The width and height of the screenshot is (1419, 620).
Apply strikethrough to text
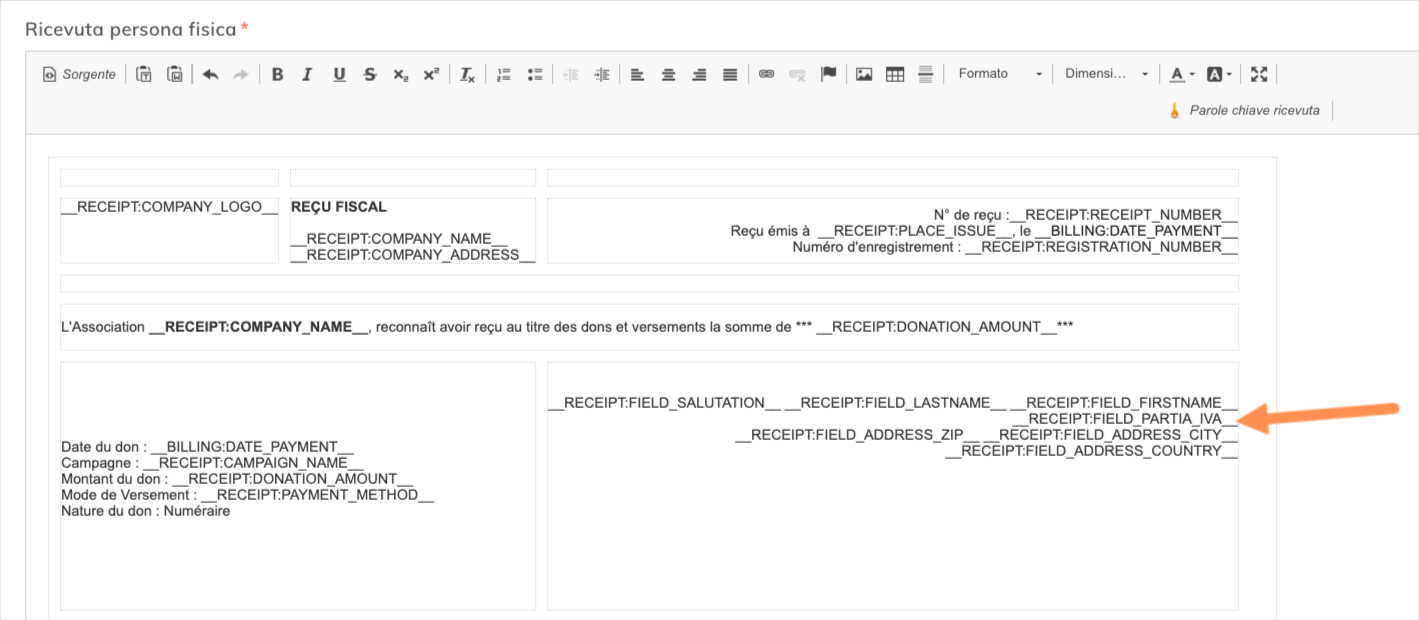370,74
